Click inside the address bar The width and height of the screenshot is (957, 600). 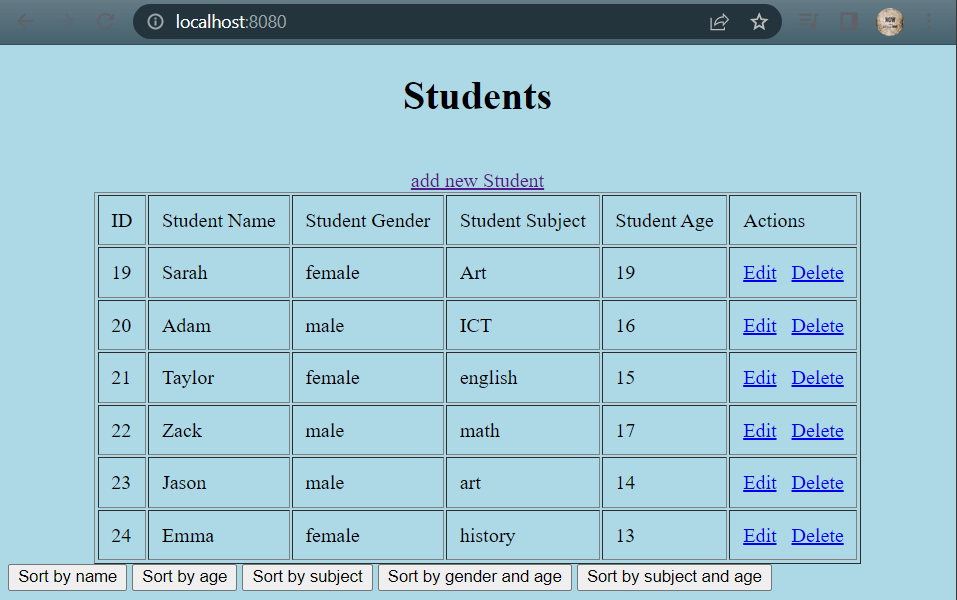pos(400,20)
